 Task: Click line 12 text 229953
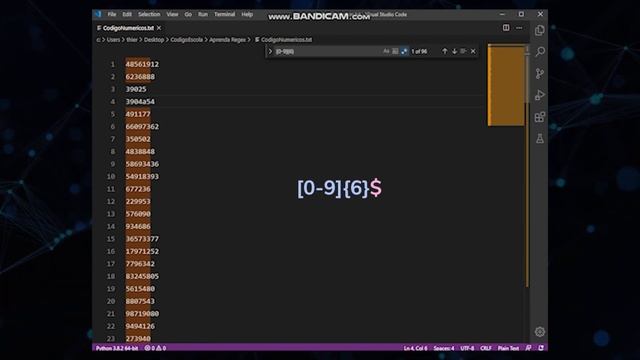[x=138, y=201]
